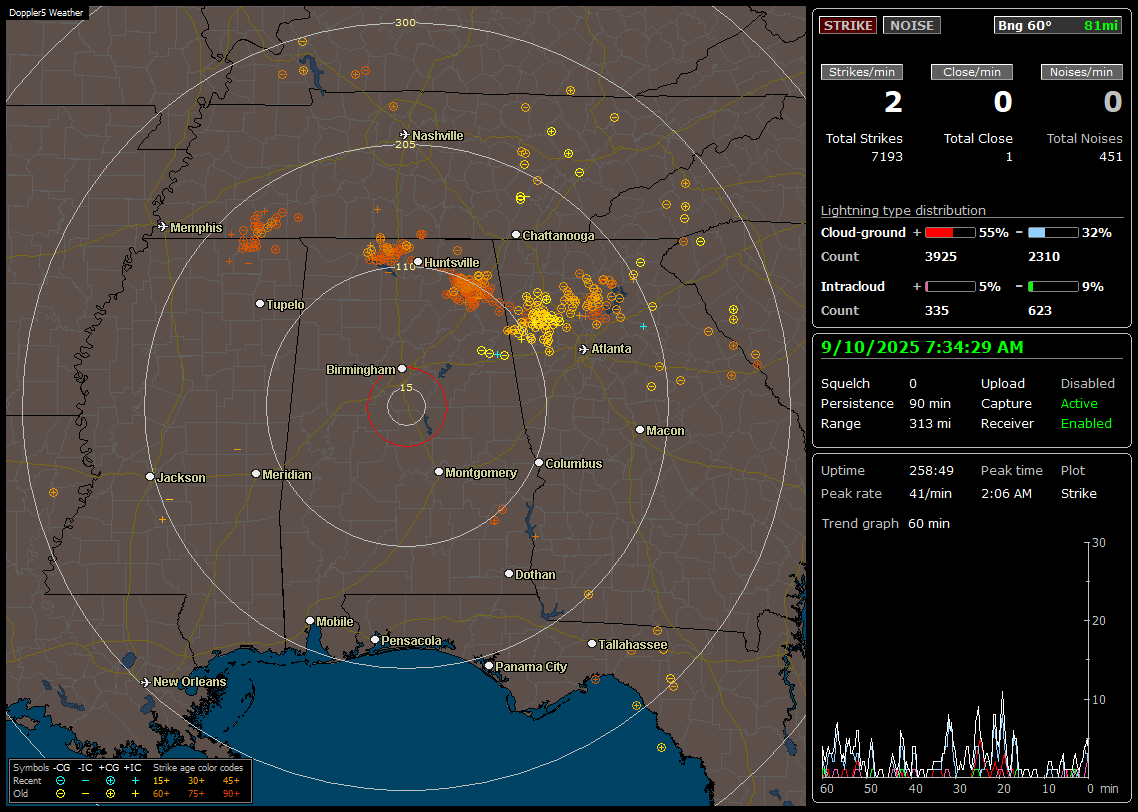Viewport: 1138px width, 812px height.
Task: Click the Total Noises value 451
Action: pos(1110,157)
